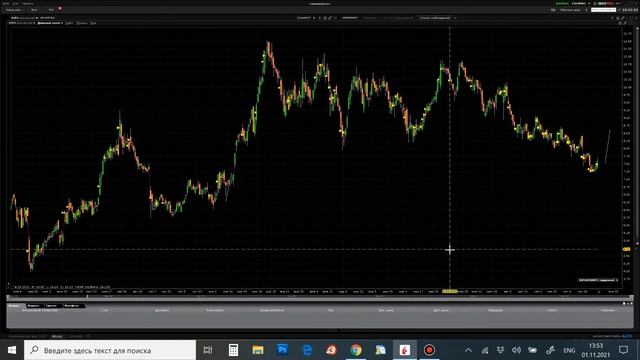This screenshot has height=360, width=640.
Task: Open the first menu in the top-left menu bar
Action: [6, 3]
